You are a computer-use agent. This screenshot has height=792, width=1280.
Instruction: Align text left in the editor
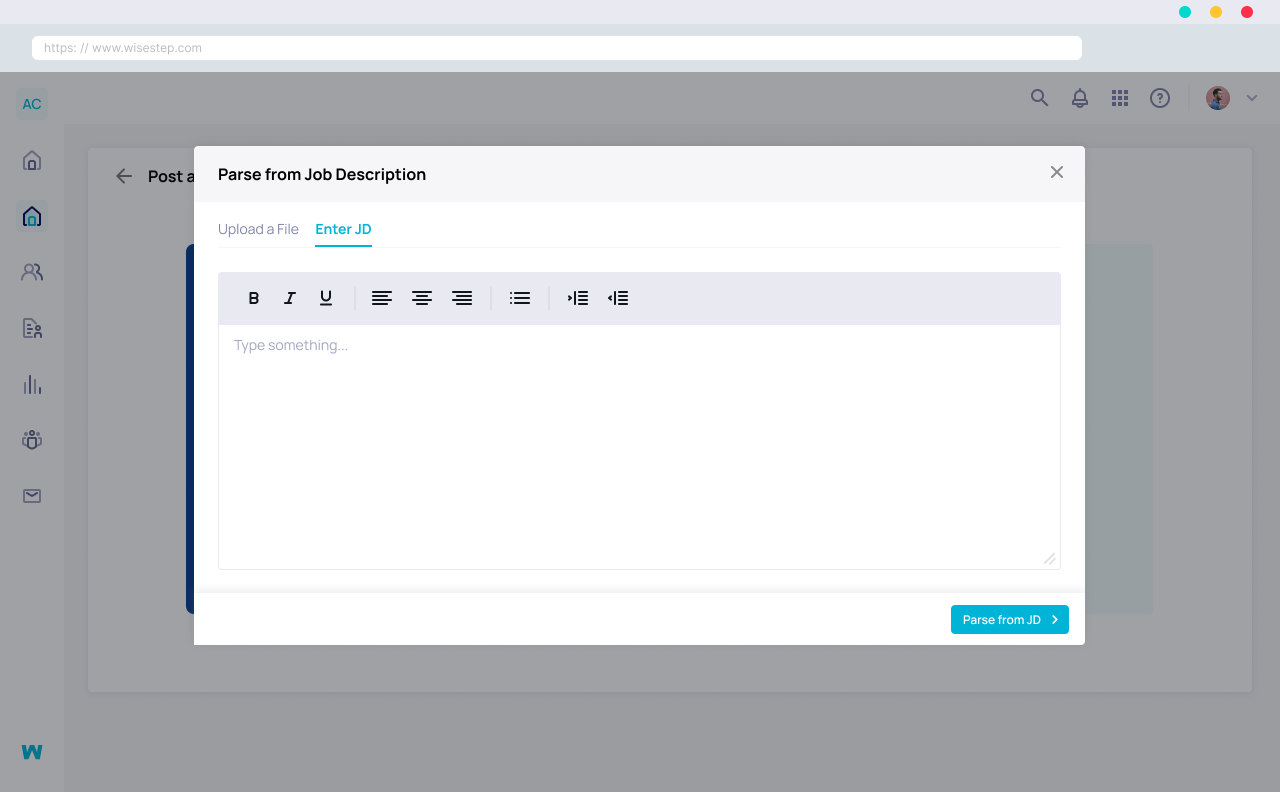[x=382, y=298]
